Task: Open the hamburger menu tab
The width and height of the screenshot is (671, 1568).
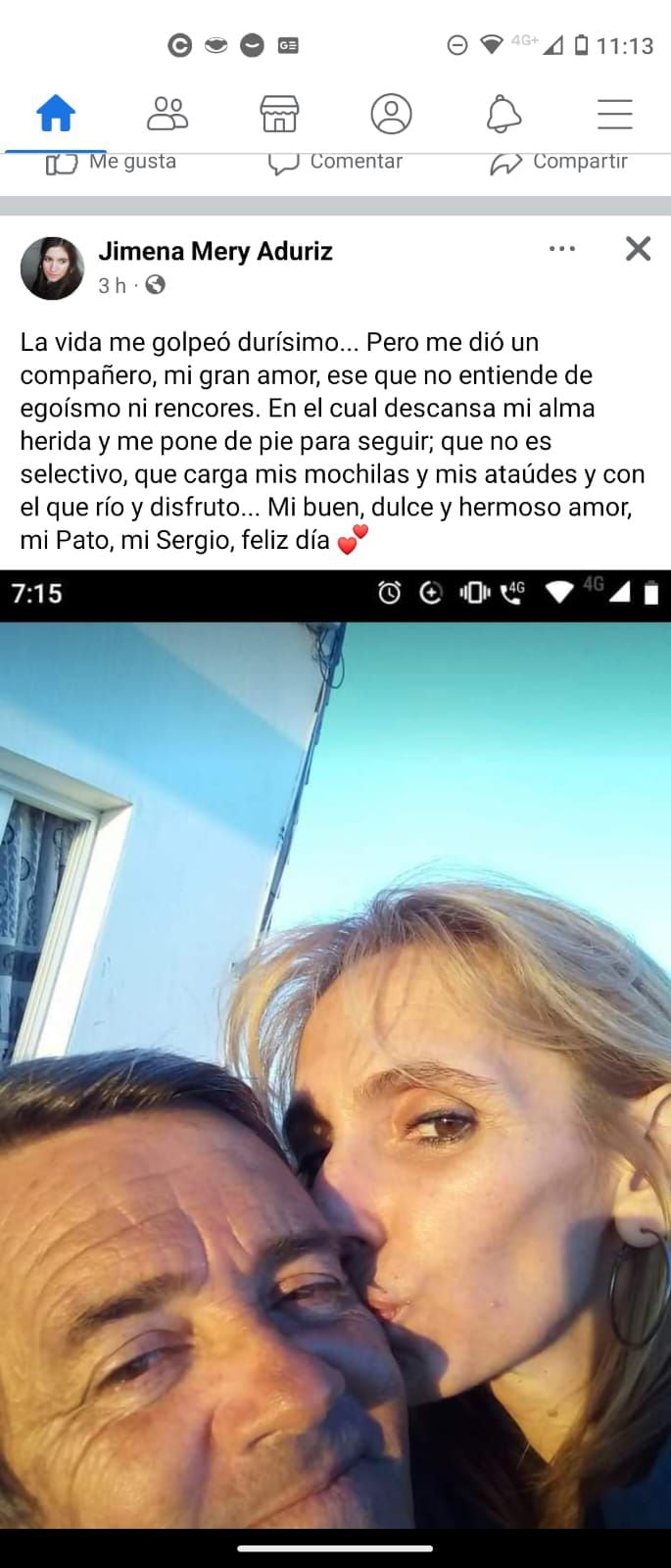Action: coord(615,114)
